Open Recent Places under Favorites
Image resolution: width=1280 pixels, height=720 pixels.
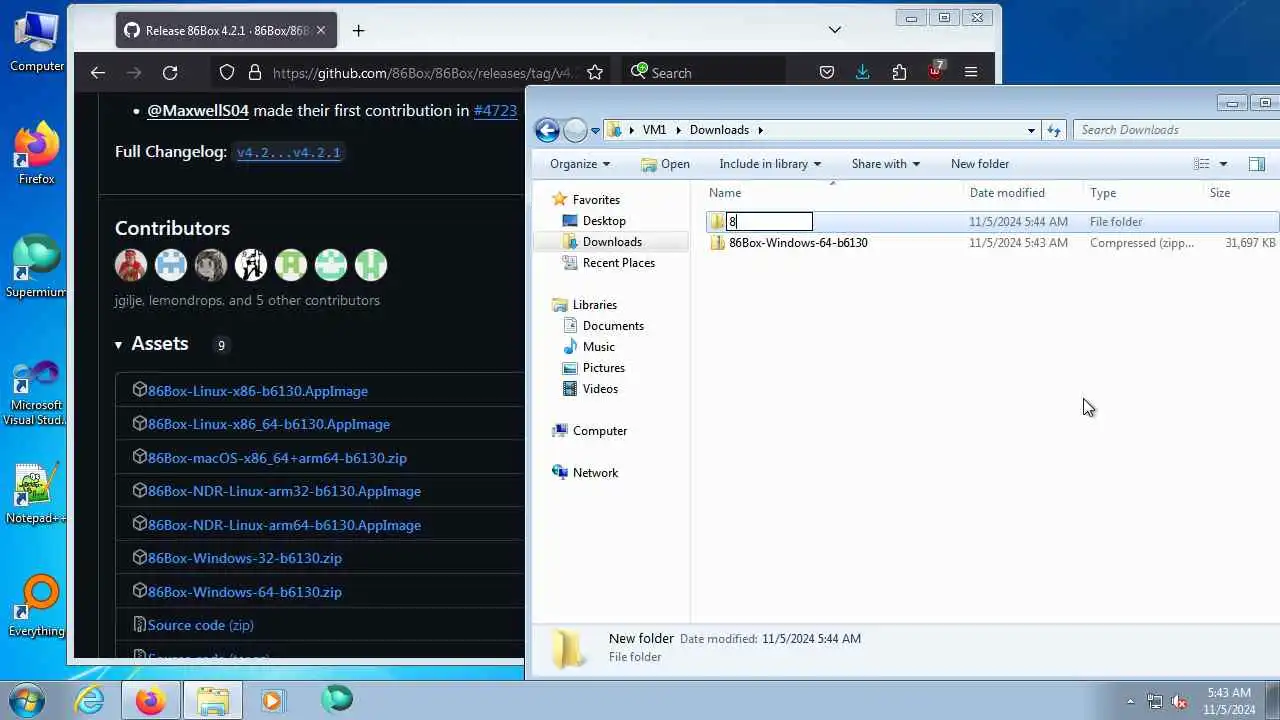click(x=618, y=263)
